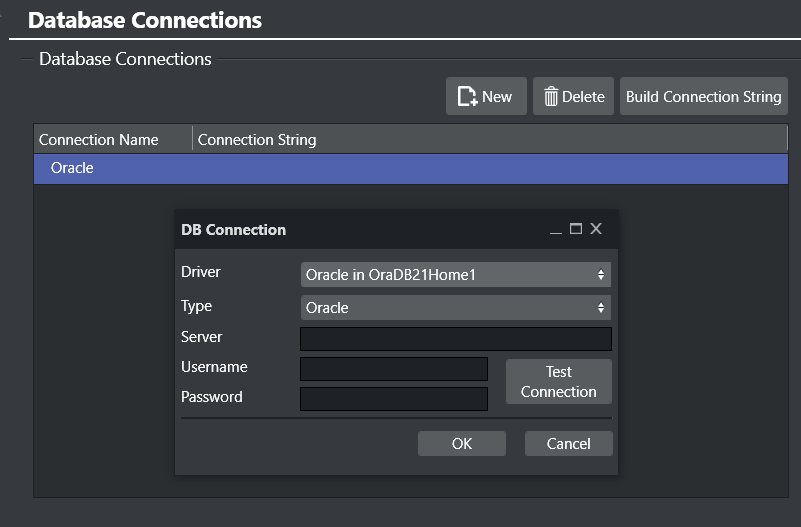Viewport: 801px width, 527px height.
Task: Open the Driver dropdown
Action: pos(455,274)
